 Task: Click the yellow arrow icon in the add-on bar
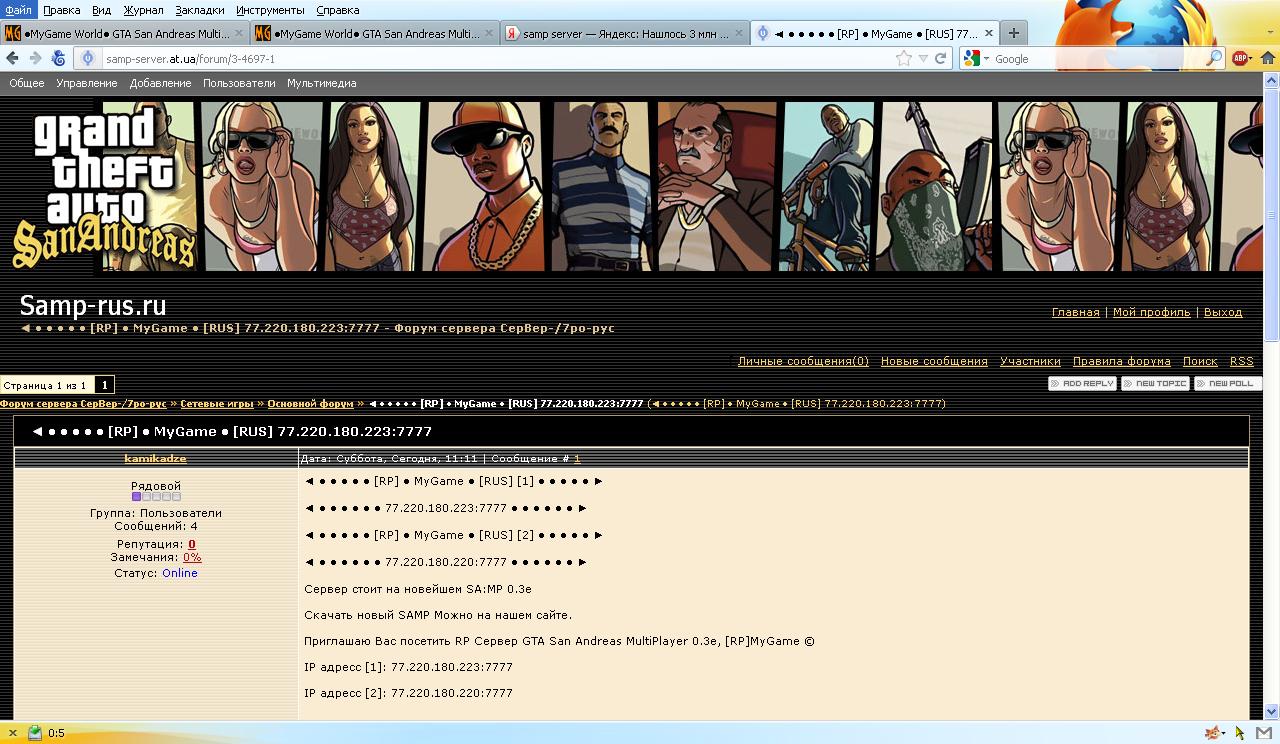1240,733
